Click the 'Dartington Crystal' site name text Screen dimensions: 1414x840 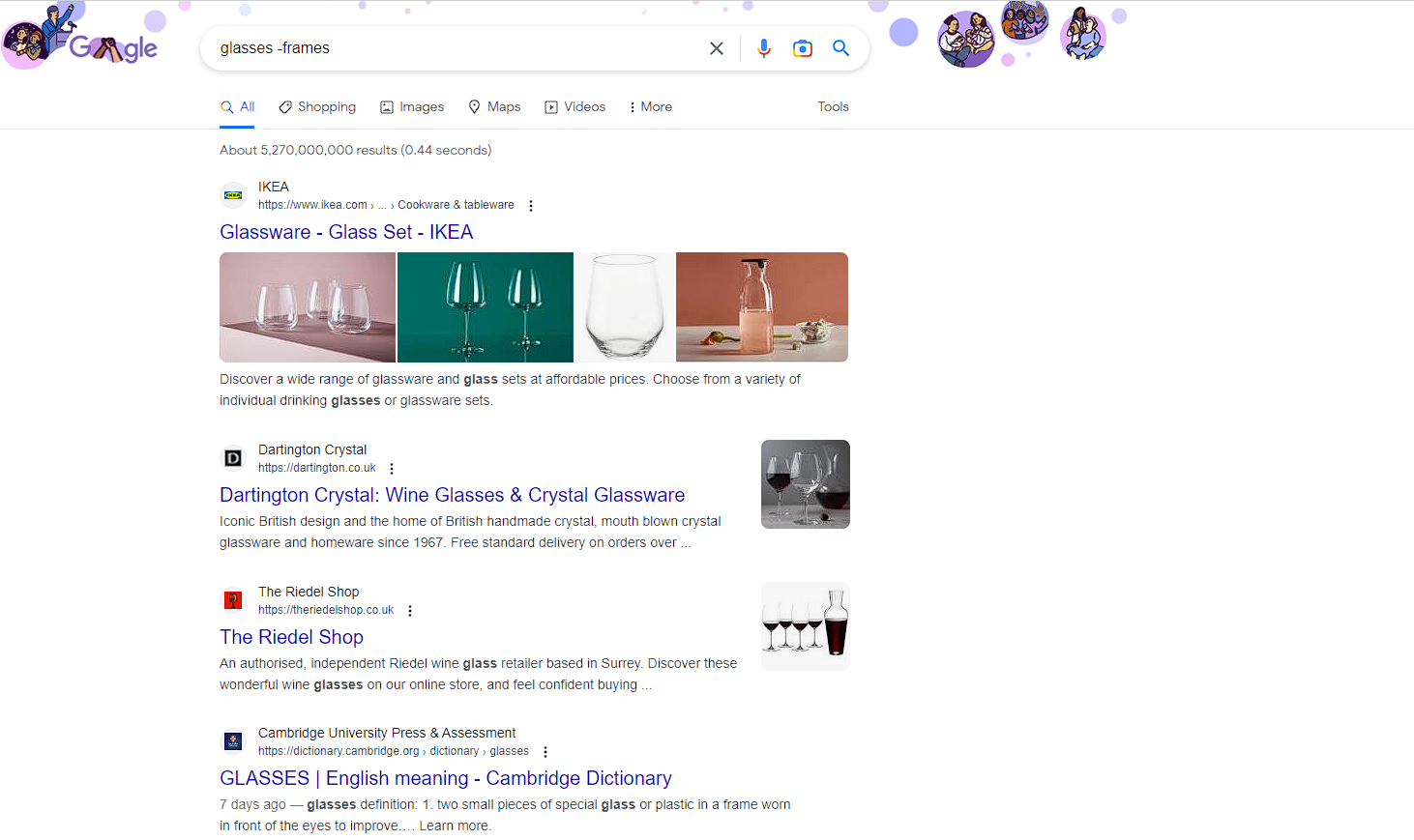point(312,449)
